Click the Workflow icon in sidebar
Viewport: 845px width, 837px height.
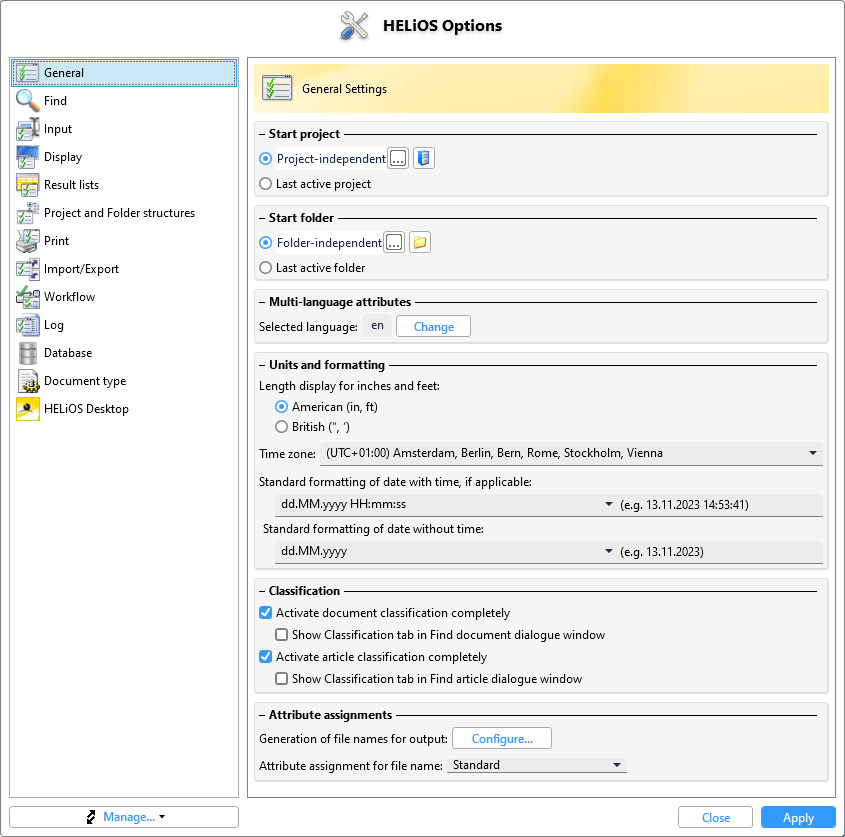(x=27, y=297)
